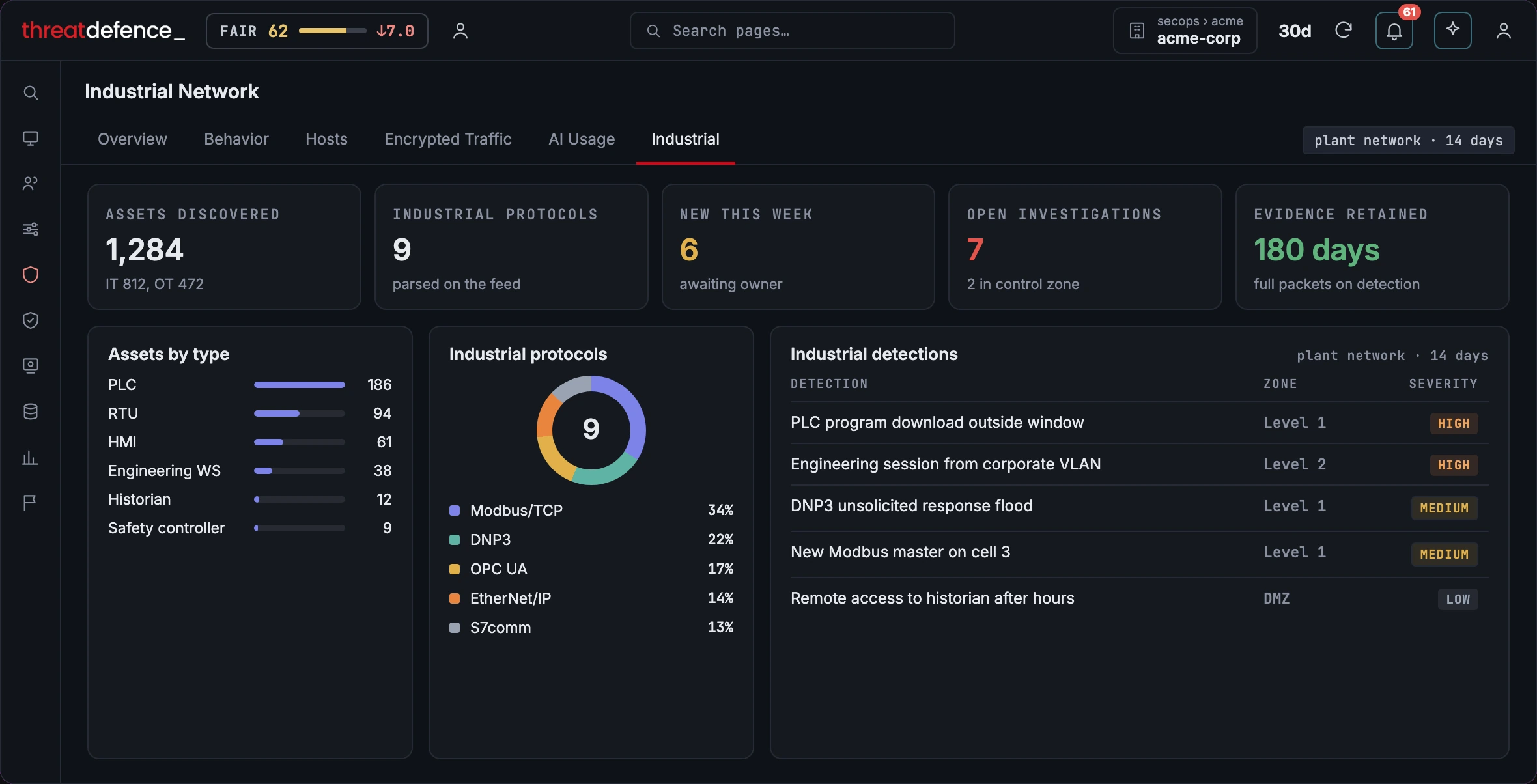This screenshot has height=784, width=1537.
Task: Open the acme-corp organization switcher
Action: click(x=1185, y=31)
